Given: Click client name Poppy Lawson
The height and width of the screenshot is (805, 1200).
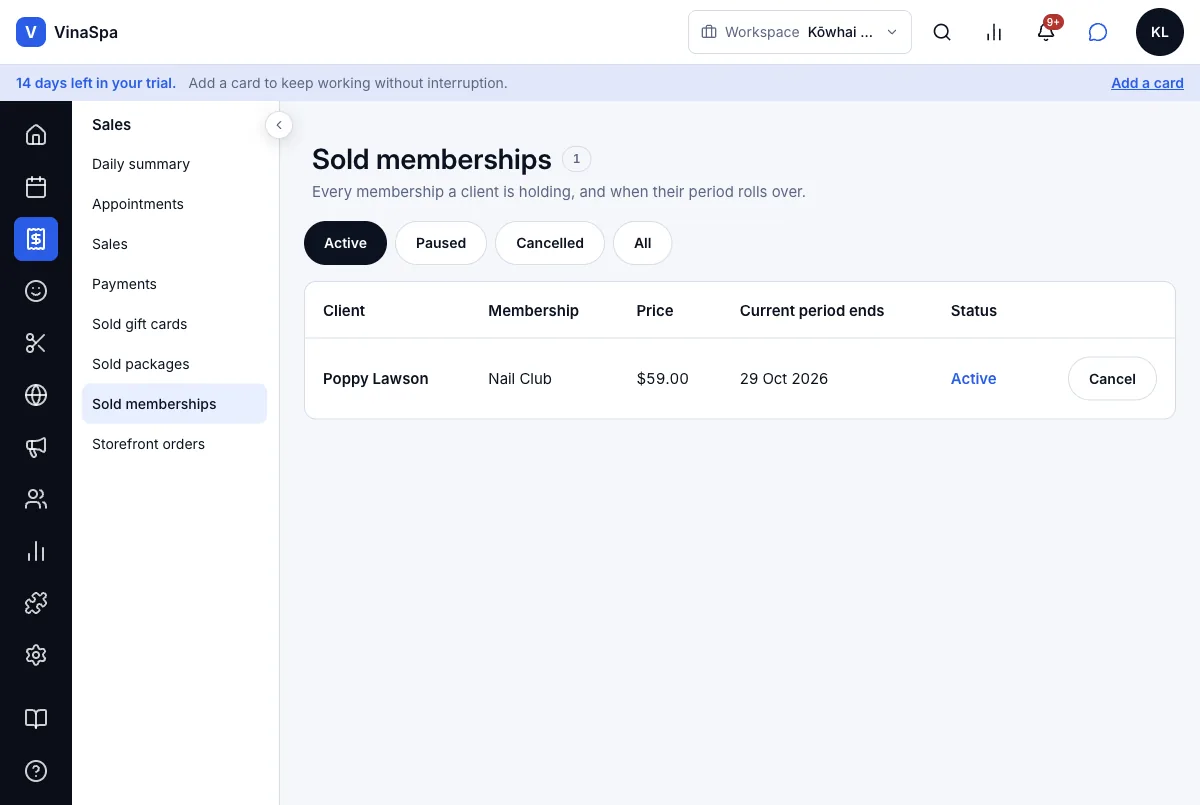Looking at the screenshot, I should pos(376,379).
